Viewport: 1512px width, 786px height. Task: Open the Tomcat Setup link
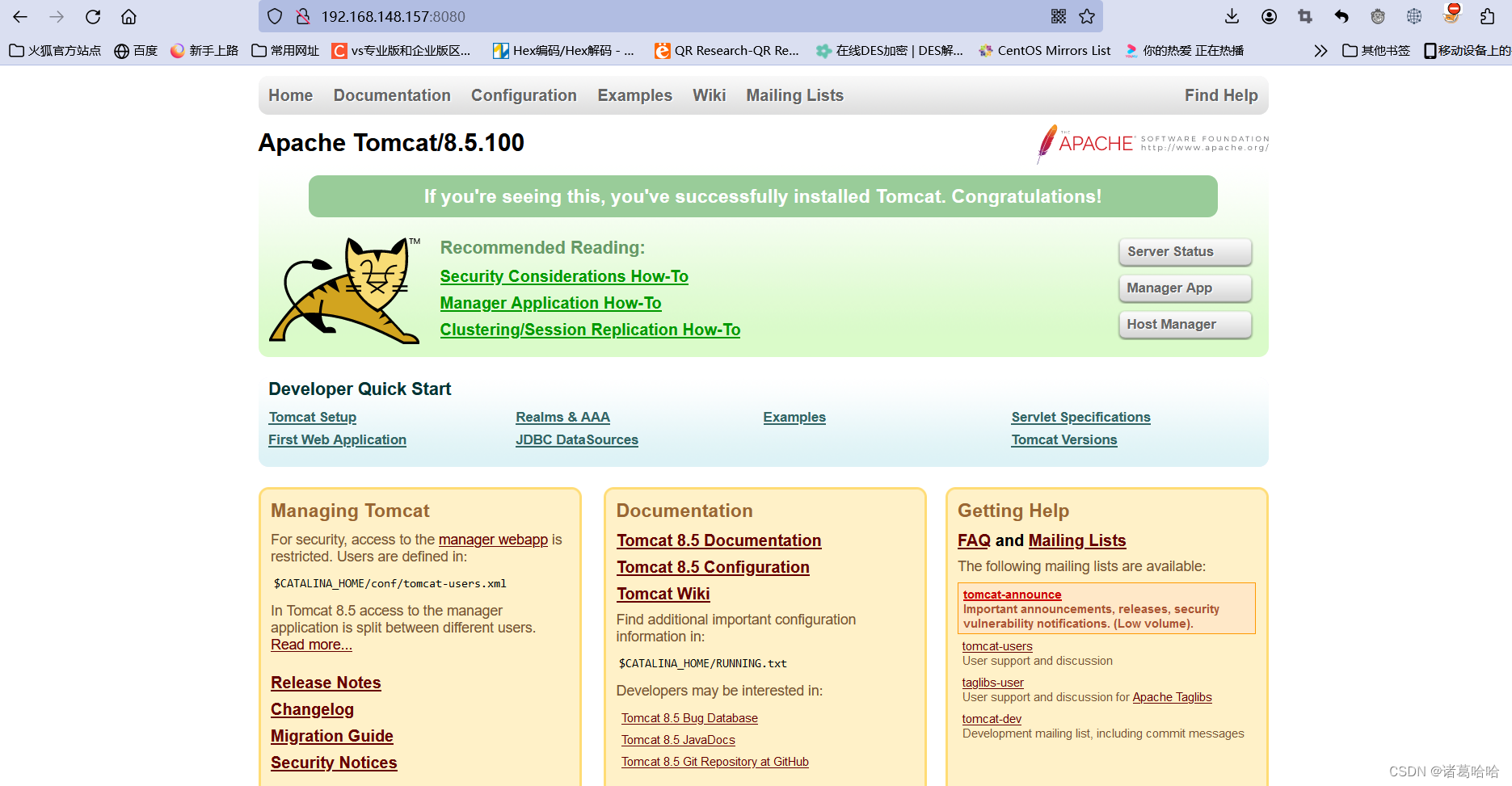(x=313, y=417)
